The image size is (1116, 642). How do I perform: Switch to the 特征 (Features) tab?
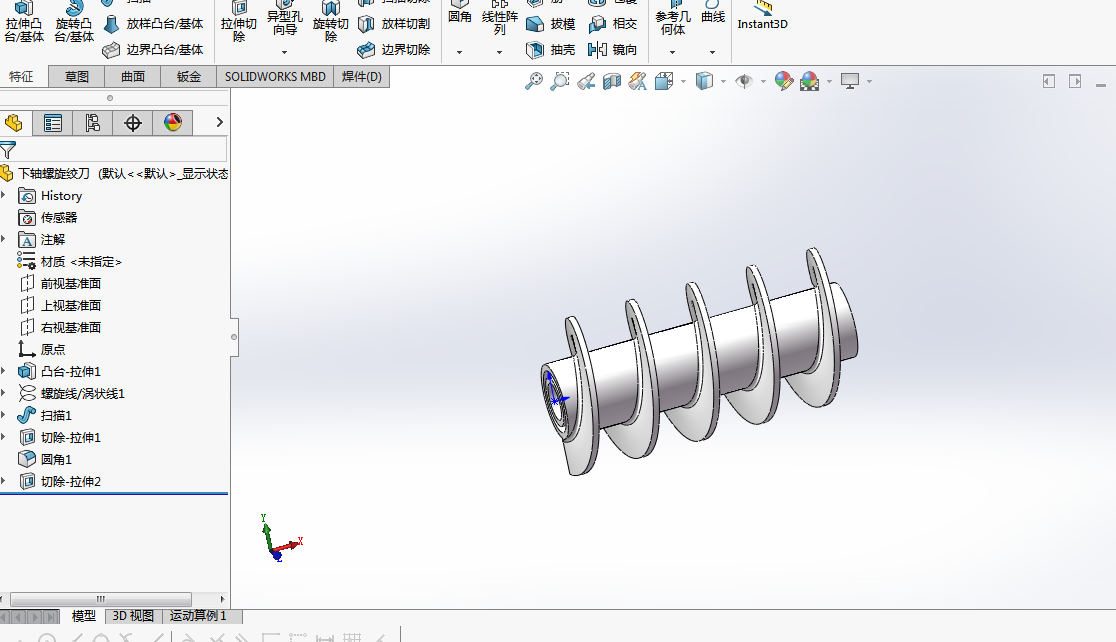pyautogui.click(x=21, y=77)
